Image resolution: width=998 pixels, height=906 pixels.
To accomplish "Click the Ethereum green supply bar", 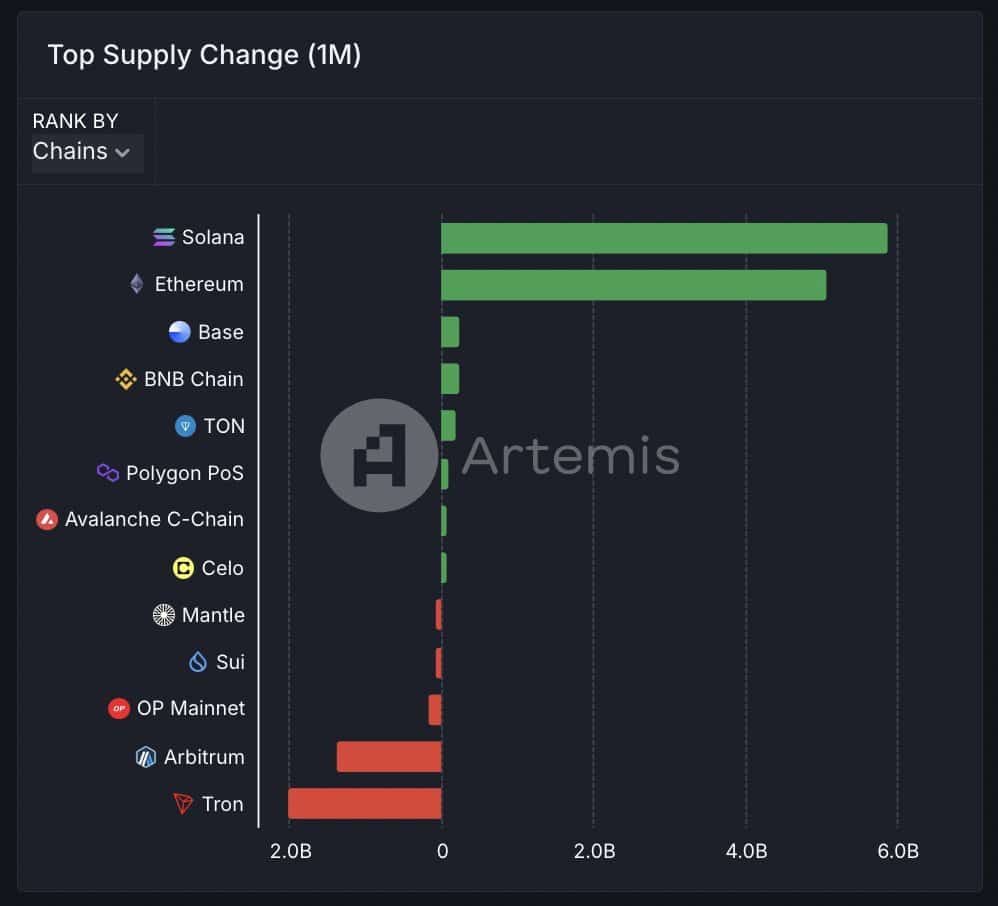I will pos(633,285).
